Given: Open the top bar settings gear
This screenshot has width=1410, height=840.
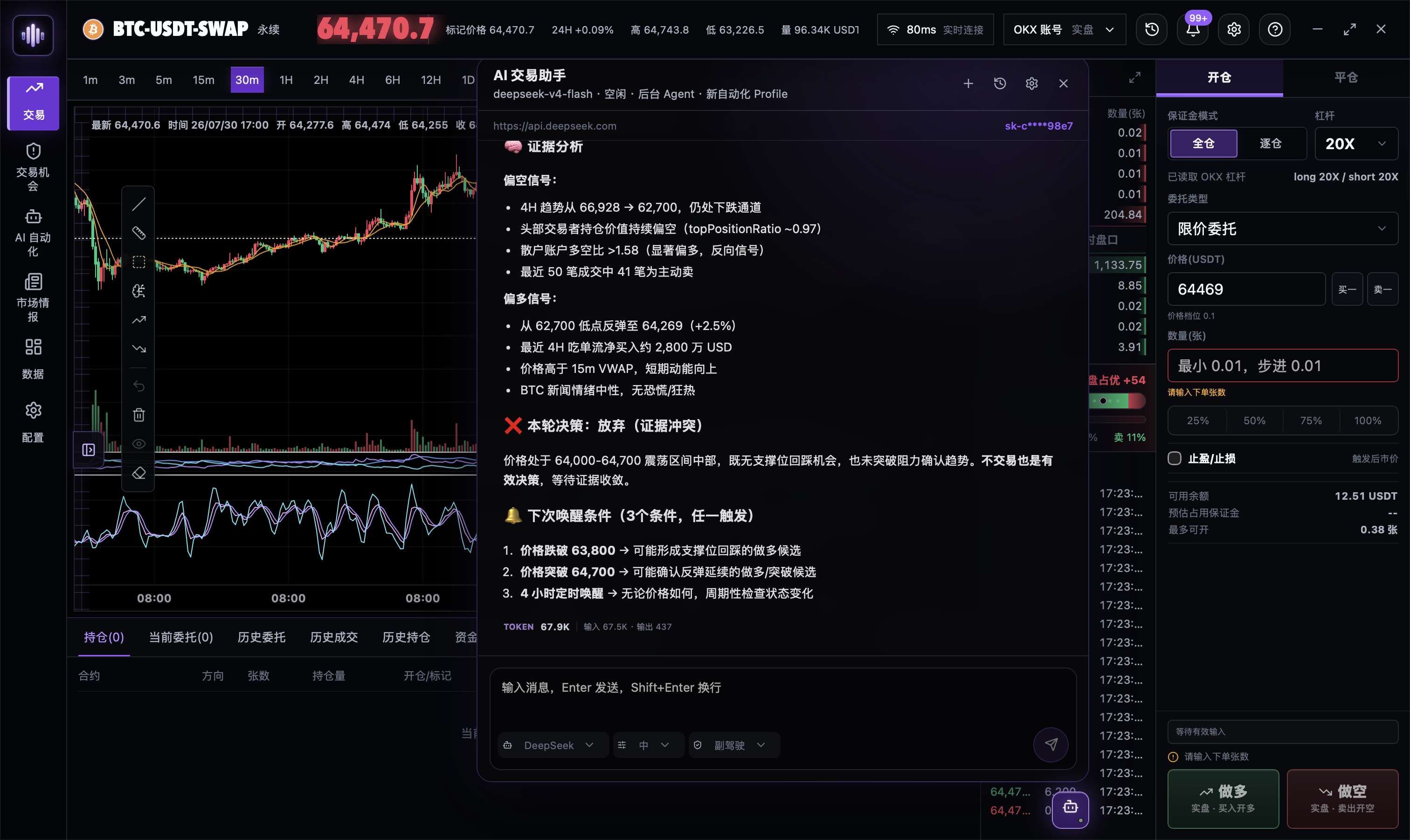Looking at the screenshot, I should 1234,29.
